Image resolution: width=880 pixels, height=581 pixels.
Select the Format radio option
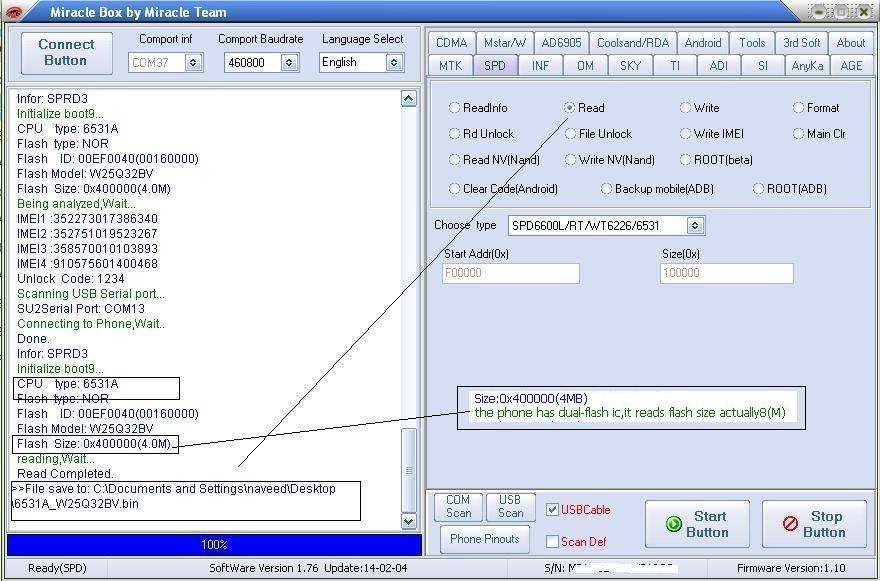[799, 108]
